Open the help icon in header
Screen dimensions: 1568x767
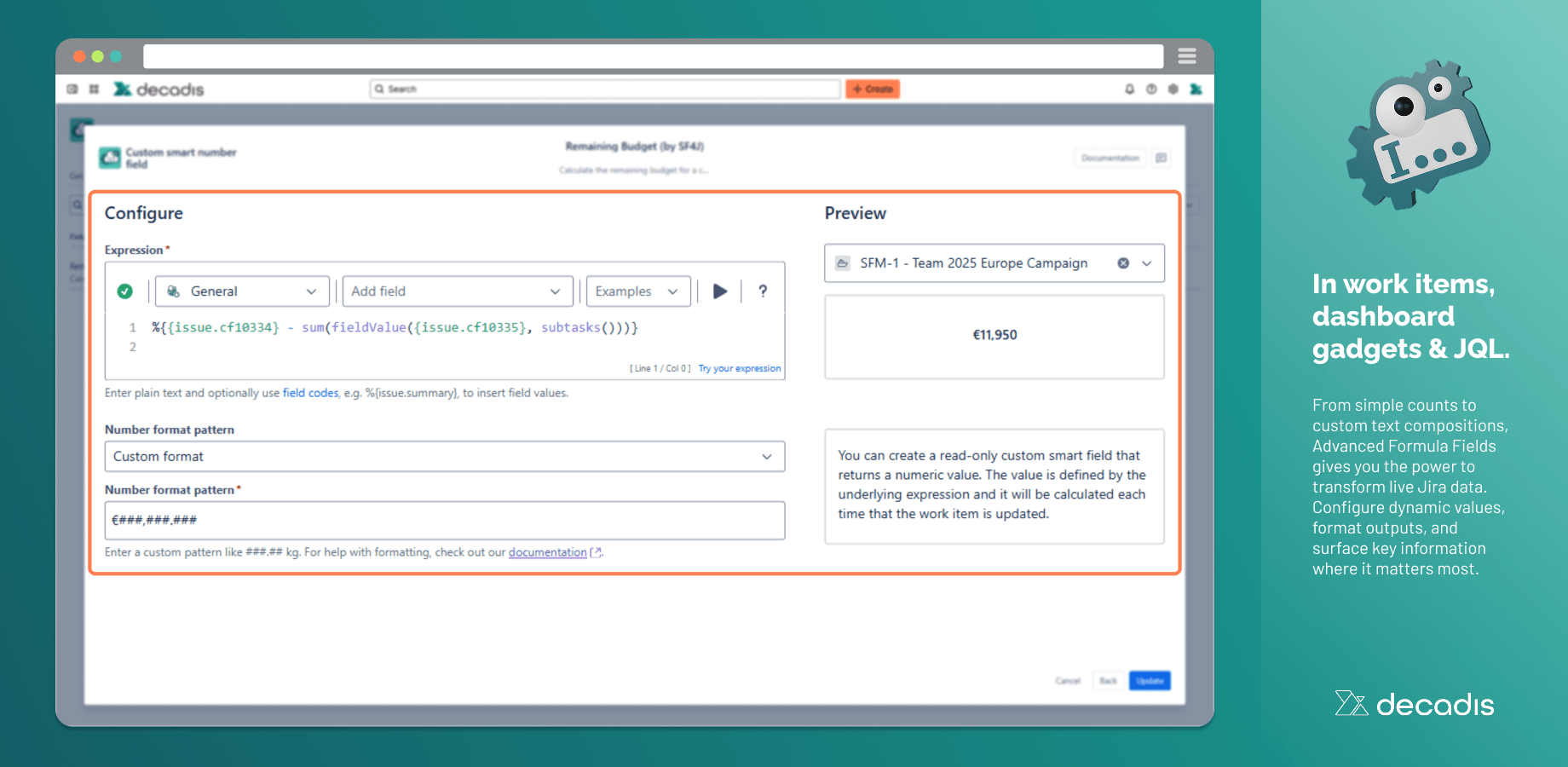1151,89
